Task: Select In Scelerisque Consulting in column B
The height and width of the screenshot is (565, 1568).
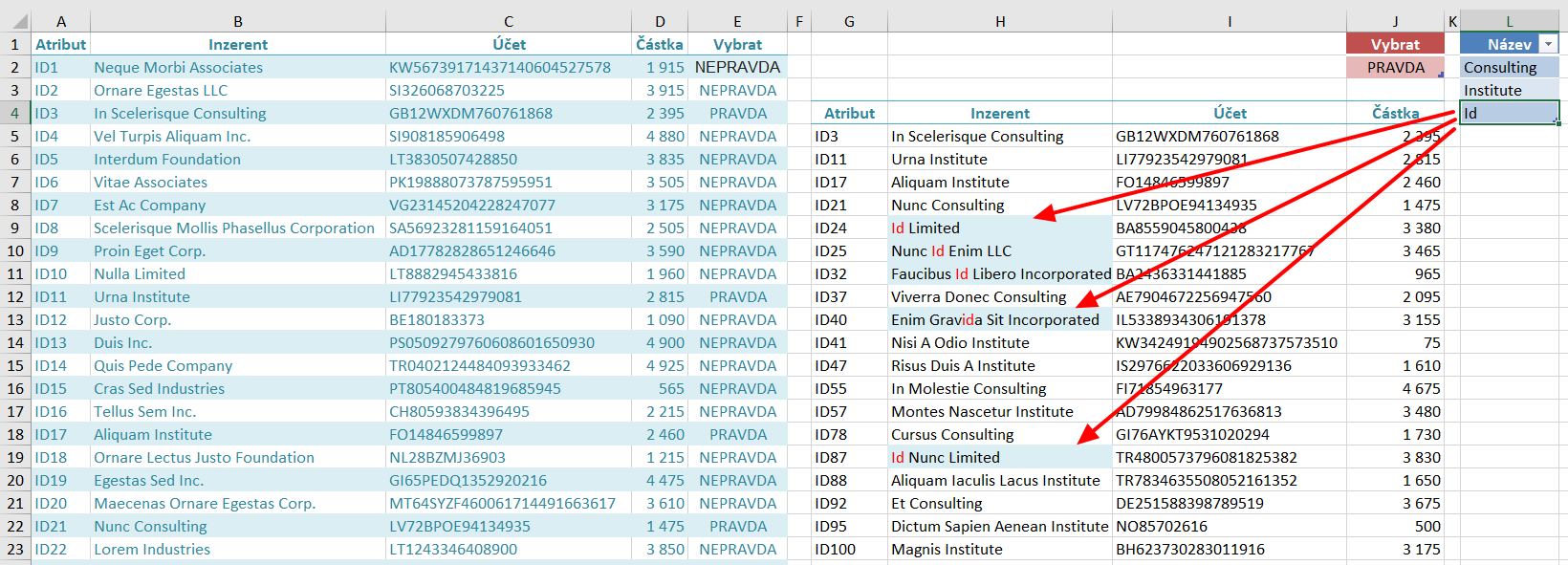Action: click(x=238, y=113)
